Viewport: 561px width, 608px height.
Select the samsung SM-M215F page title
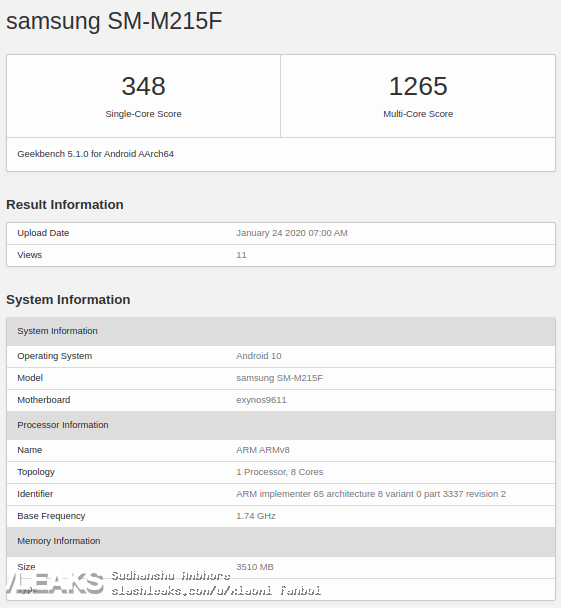pyautogui.click(x=114, y=21)
